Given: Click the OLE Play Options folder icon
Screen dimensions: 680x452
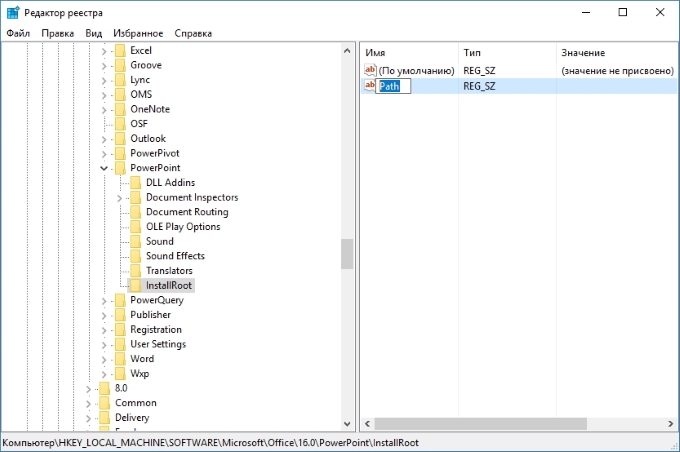Looking at the screenshot, I should click(136, 227).
